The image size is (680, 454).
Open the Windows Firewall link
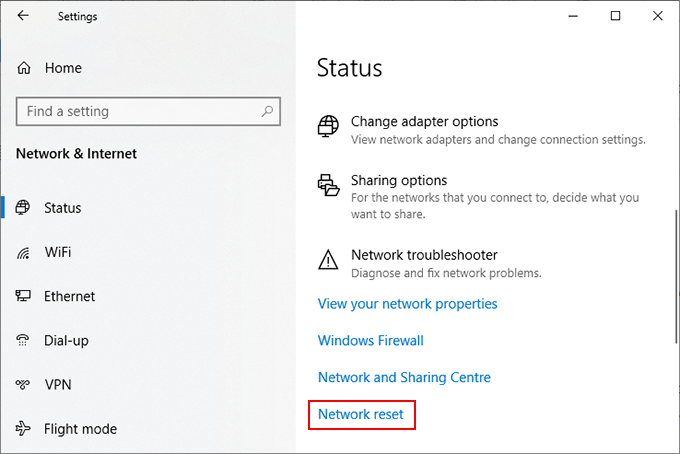[370, 340]
